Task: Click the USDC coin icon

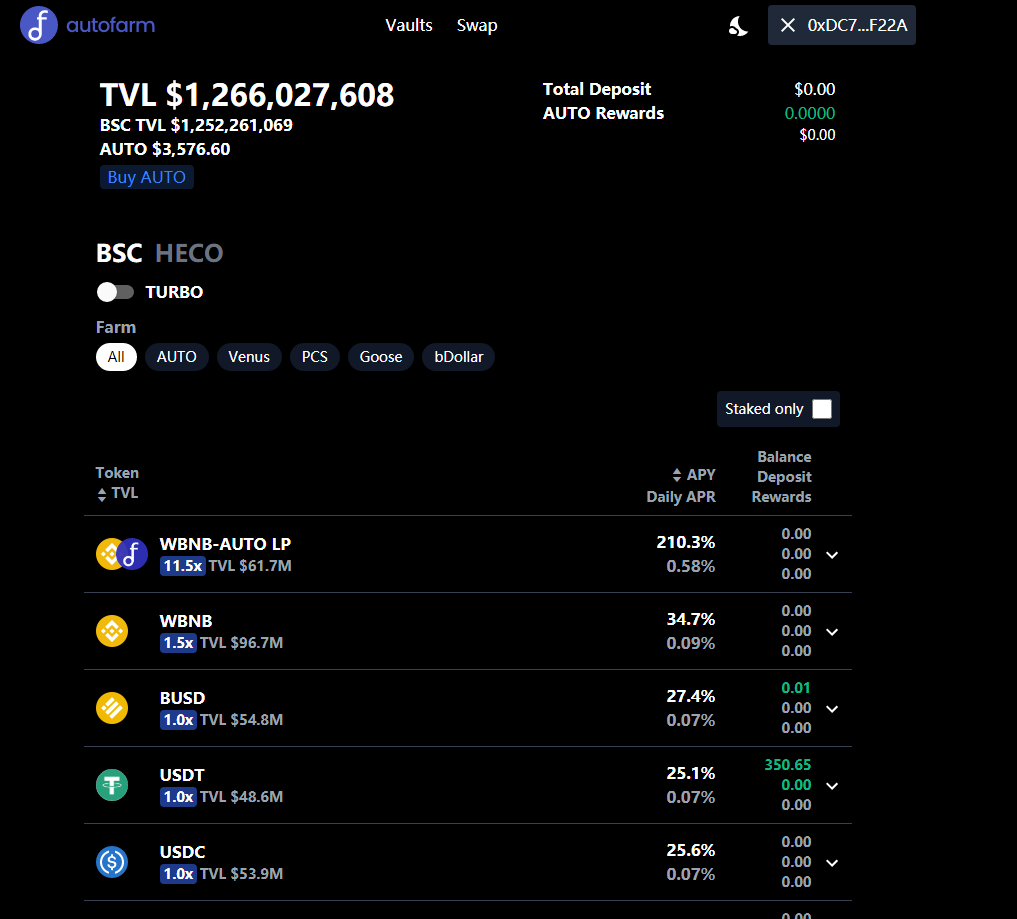Action: pos(112,862)
